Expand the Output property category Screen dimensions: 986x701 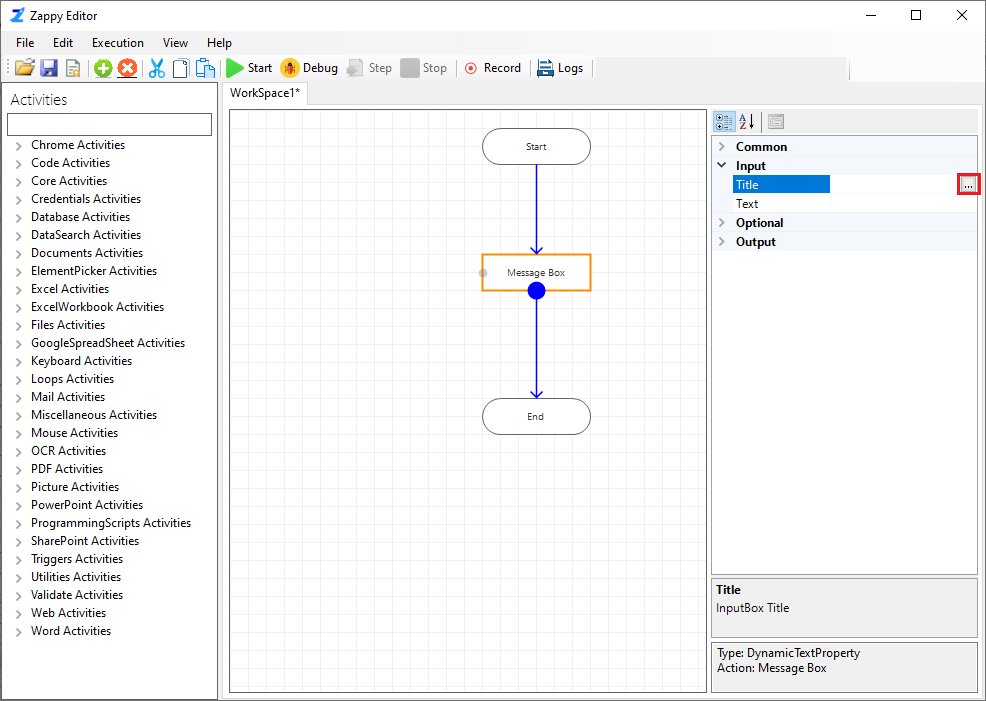pyautogui.click(x=722, y=242)
